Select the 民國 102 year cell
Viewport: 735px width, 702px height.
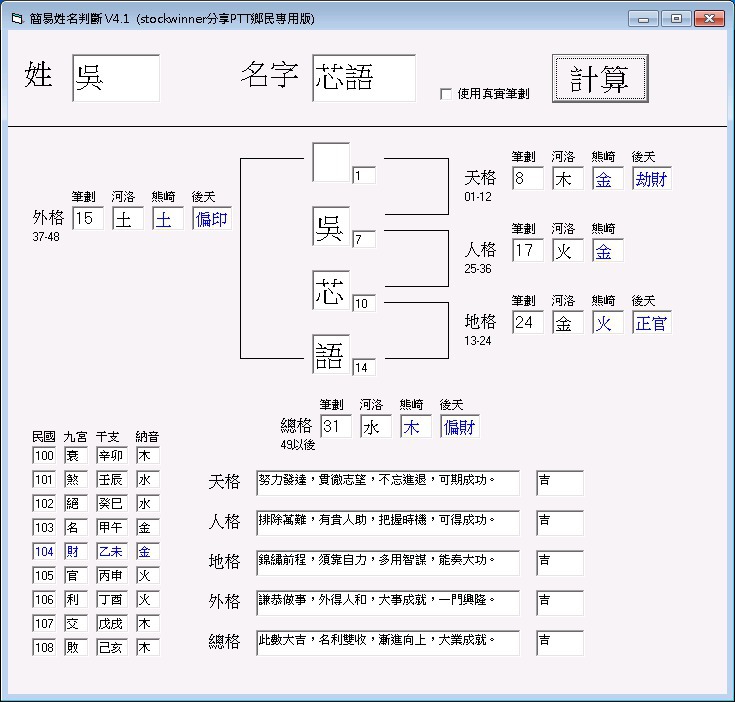pyautogui.click(x=44, y=503)
